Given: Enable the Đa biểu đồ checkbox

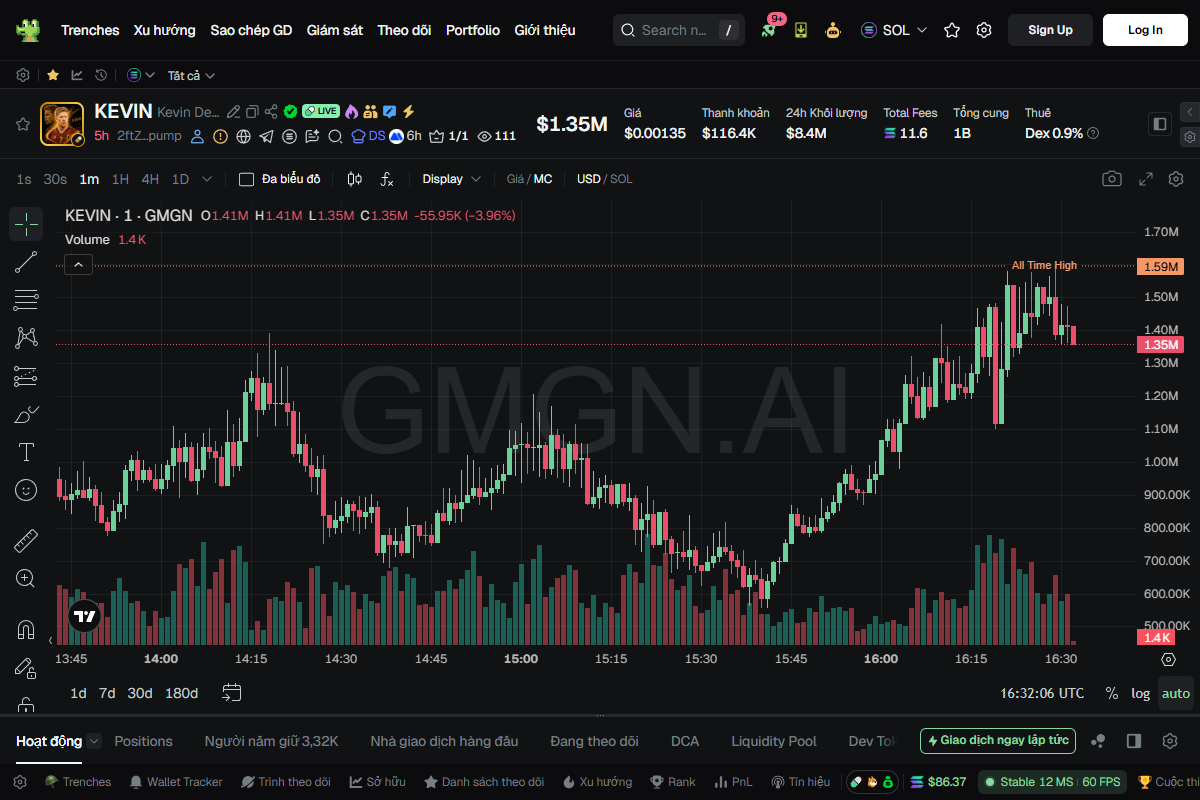Looking at the screenshot, I should (x=246, y=179).
